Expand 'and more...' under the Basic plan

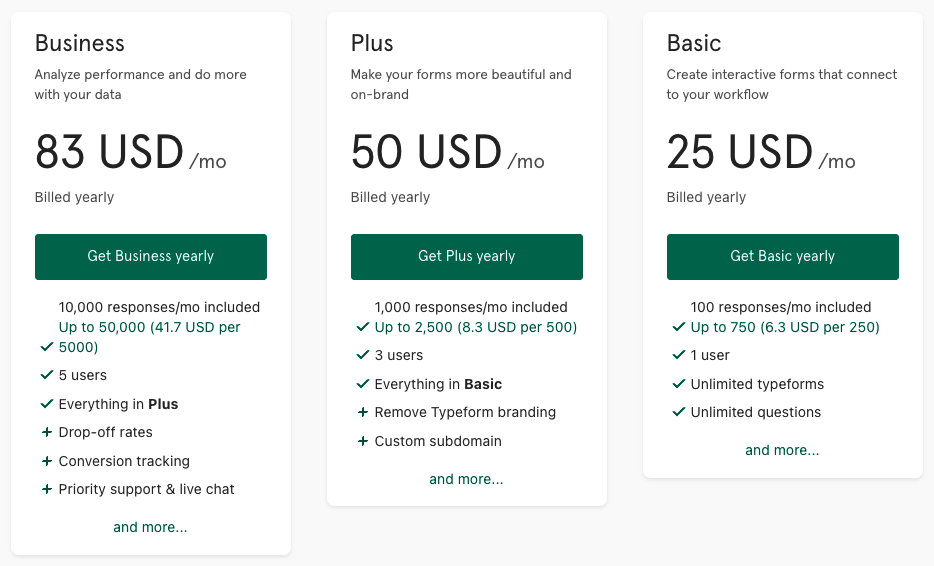coord(782,450)
